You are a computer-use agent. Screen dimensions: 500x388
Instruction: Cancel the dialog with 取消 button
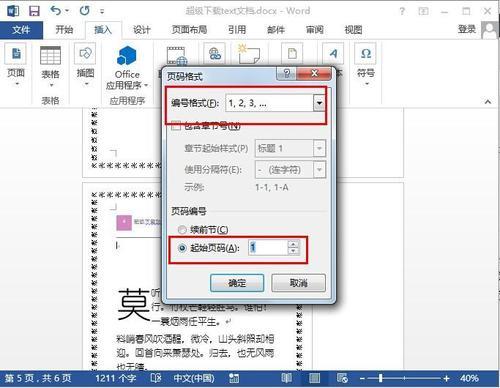coord(298,283)
